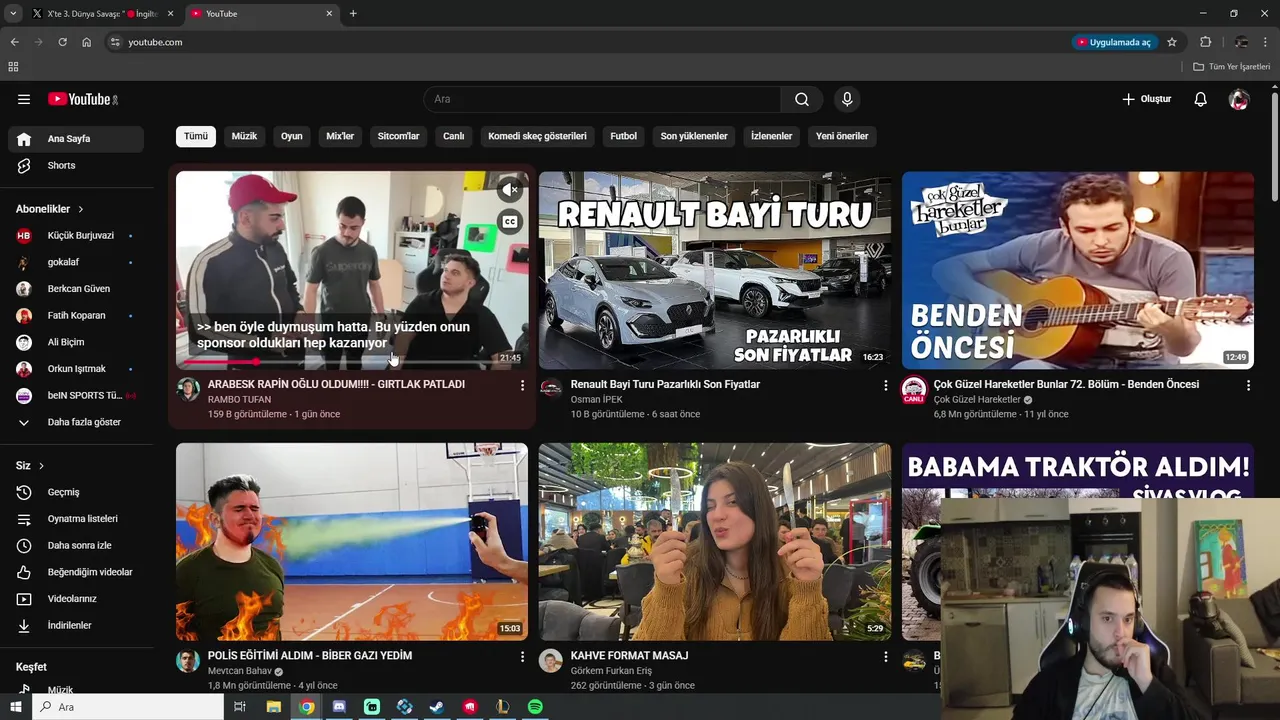Open the Windows Start menu
Image resolution: width=1280 pixels, height=720 pixels.
pyautogui.click(x=15, y=707)
